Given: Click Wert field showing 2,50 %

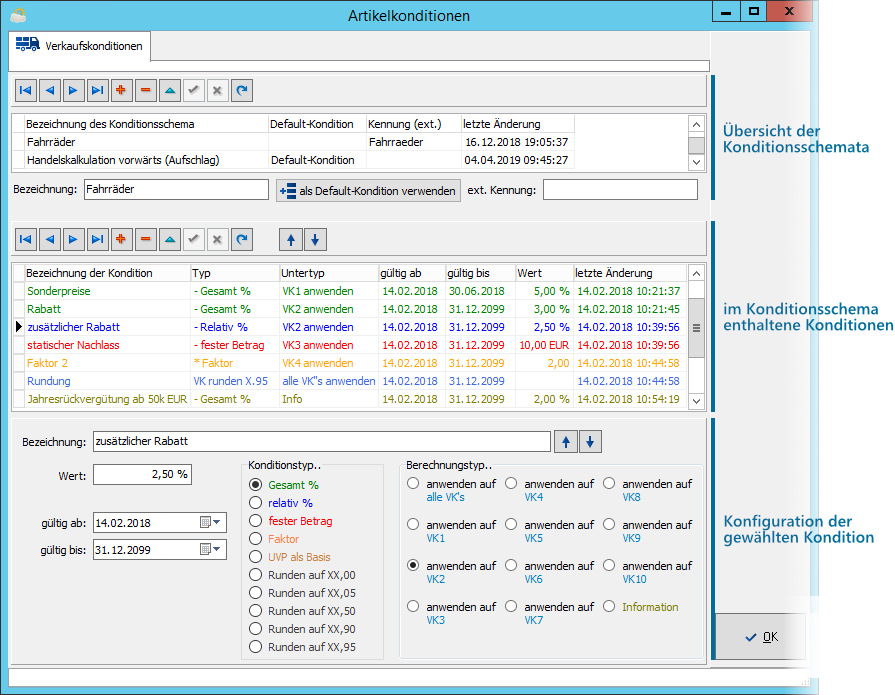Looking at the screenshot, I should (143, 474).
